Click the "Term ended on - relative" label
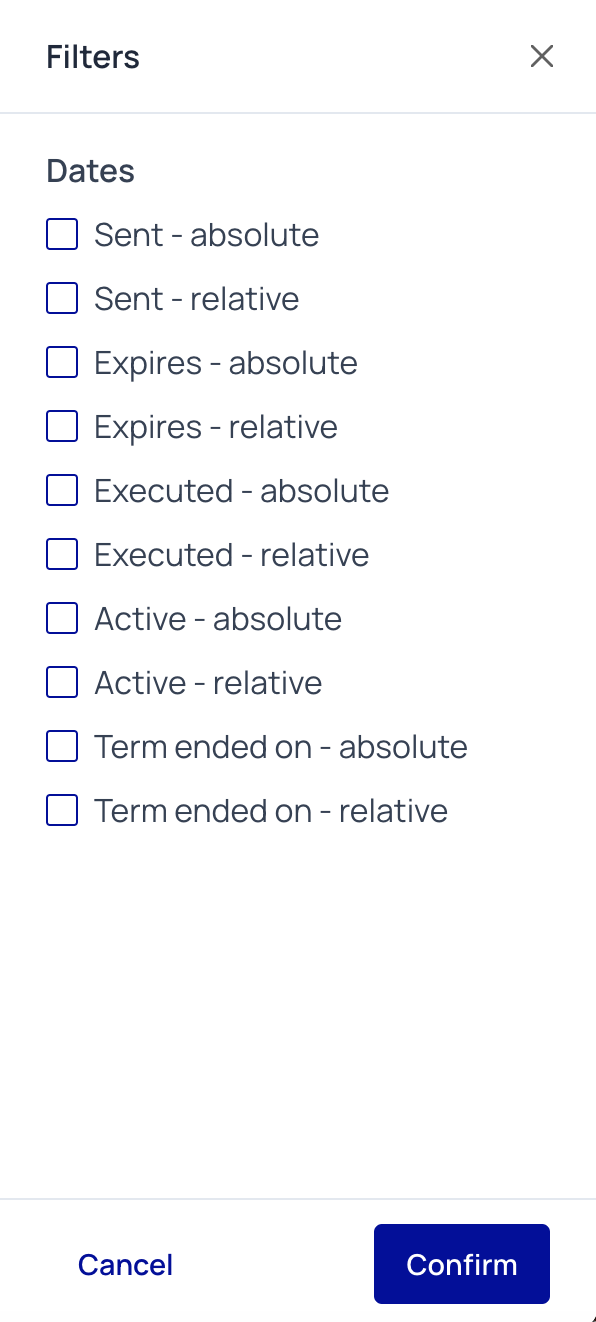This screenshot has width=596, height=1322. [271, 811]
